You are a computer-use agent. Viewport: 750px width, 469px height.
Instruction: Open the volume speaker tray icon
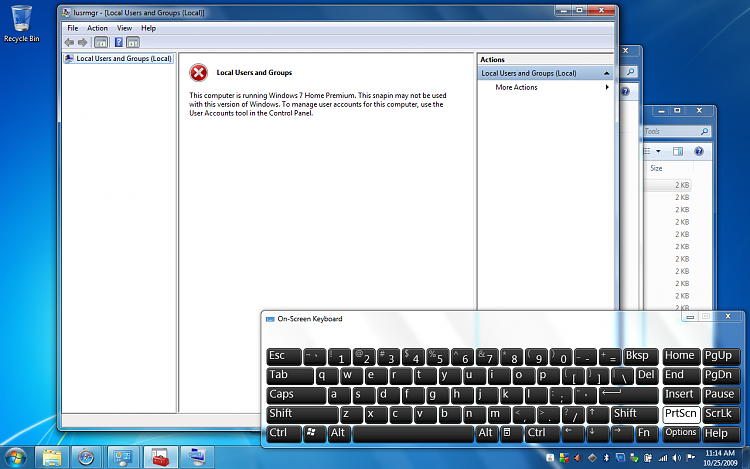[x=676, y=458]
